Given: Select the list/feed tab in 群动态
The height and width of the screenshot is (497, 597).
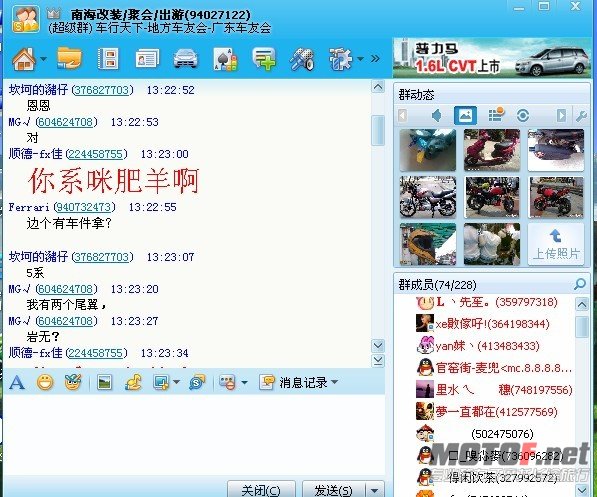Looking at the screenshot, I should (x=495, y=115).
